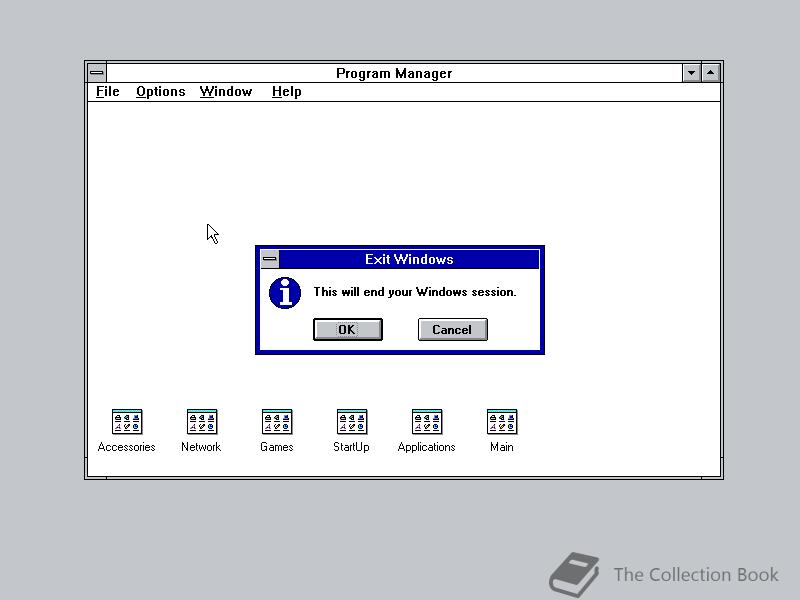800x600 pixels.
Task: Open the Games program group icon
Action: [x=276, y=421]
